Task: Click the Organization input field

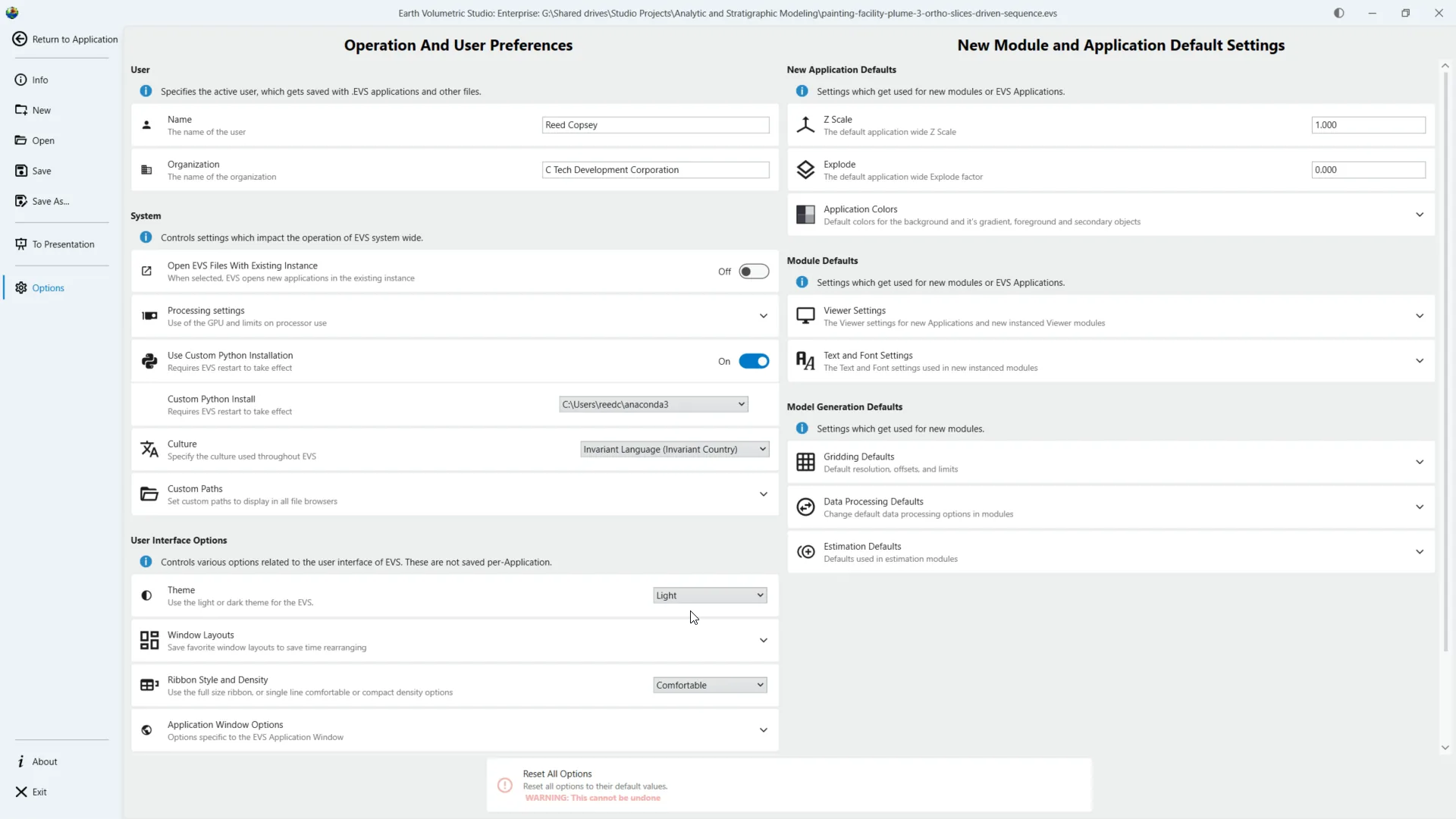Action: [656, 170]
